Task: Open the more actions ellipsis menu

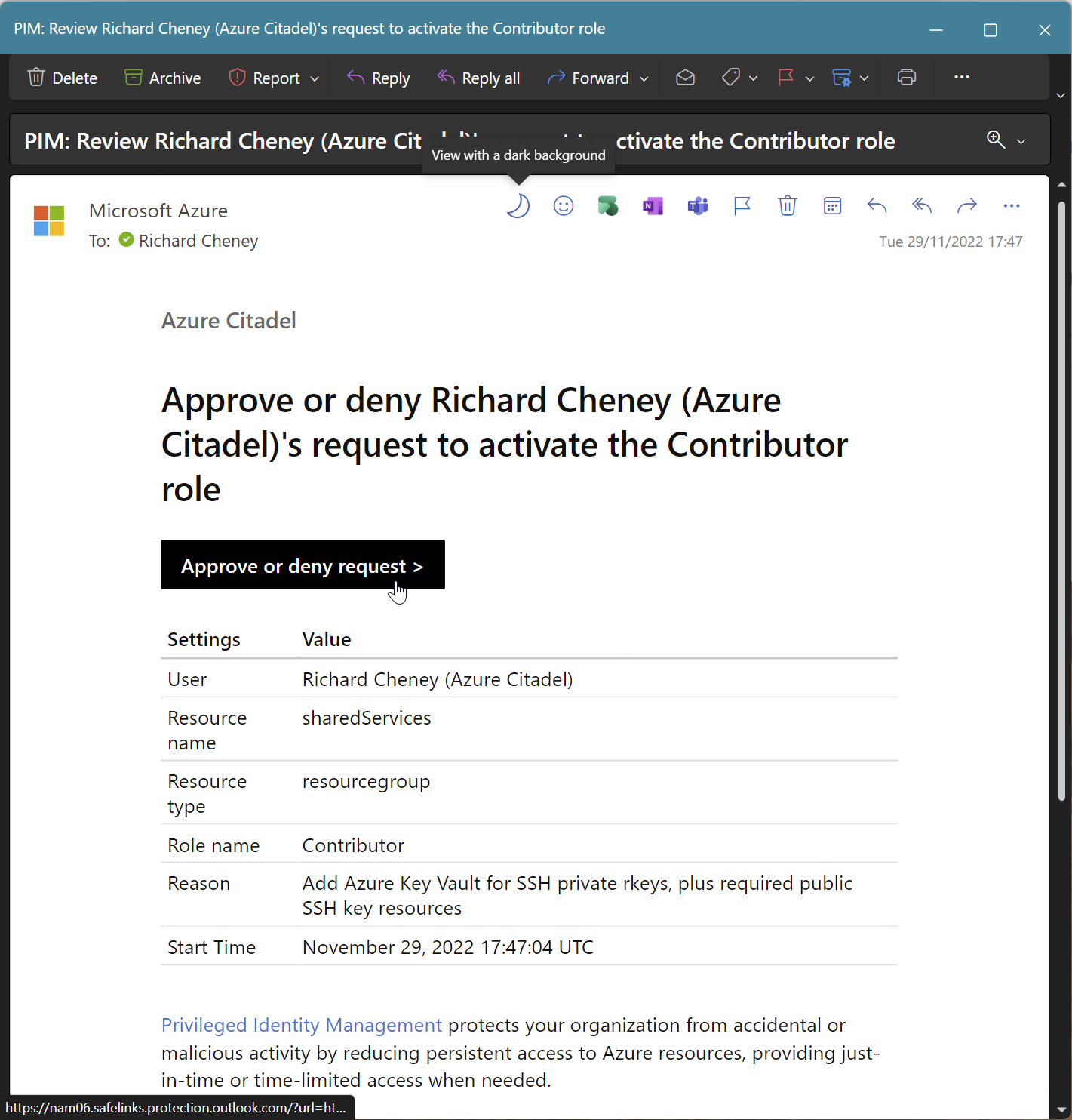Action: tap(961, 77)
